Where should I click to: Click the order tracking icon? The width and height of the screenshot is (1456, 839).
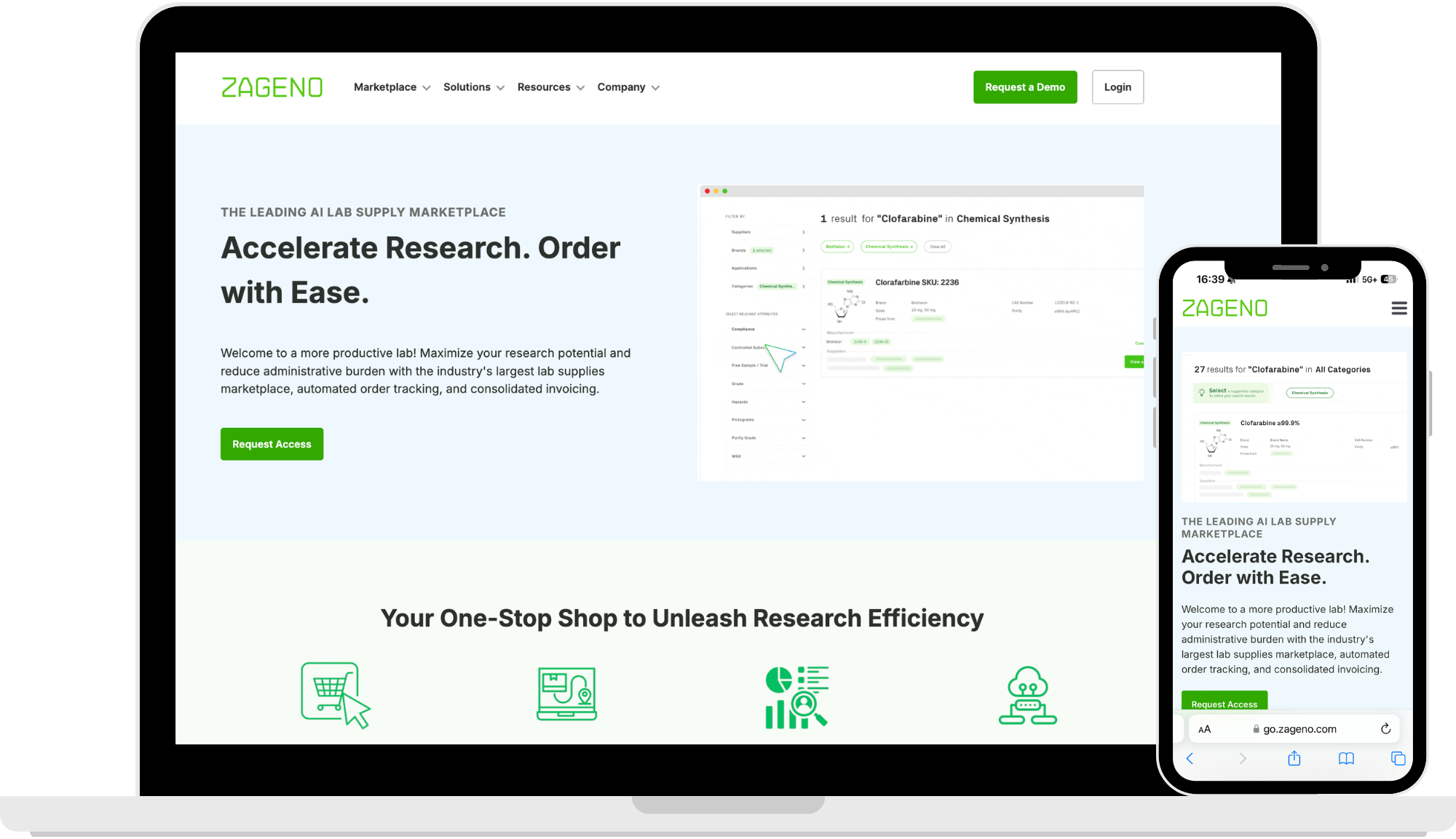point(566,694)
